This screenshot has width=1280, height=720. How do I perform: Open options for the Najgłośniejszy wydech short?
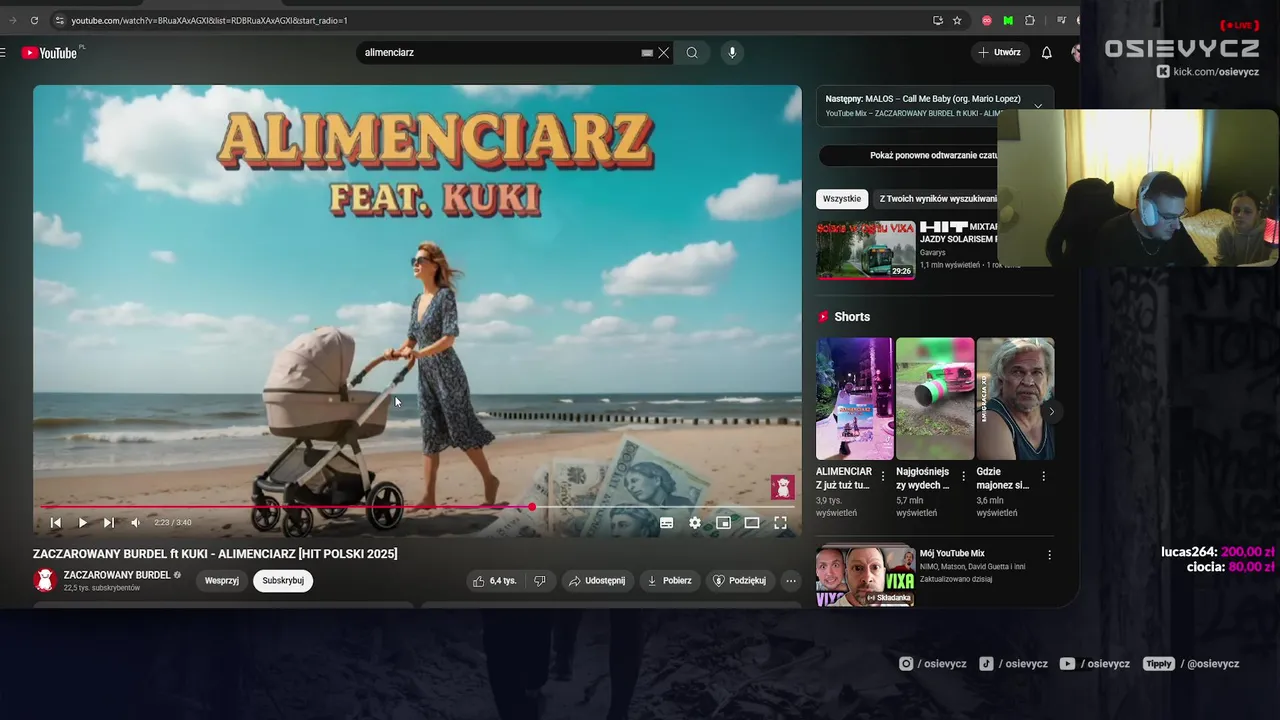pyautogui.click(x=963, y=477)
